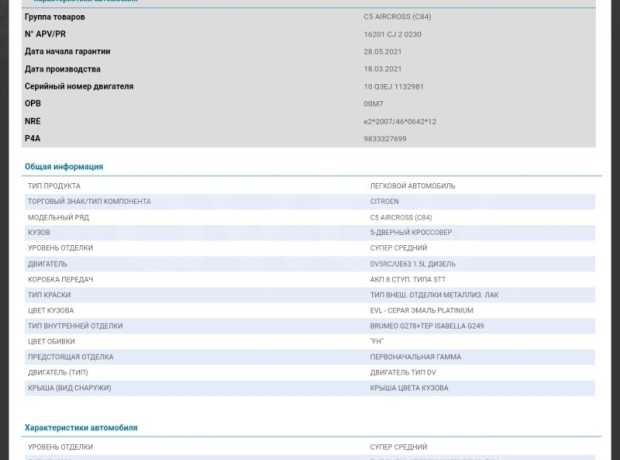Image resolution: width=620 pixels, height=460 pixels.
Task: Select the 'BRUMEO ... TEP ISABELLA' trim value
Action: tap(427, 326)
